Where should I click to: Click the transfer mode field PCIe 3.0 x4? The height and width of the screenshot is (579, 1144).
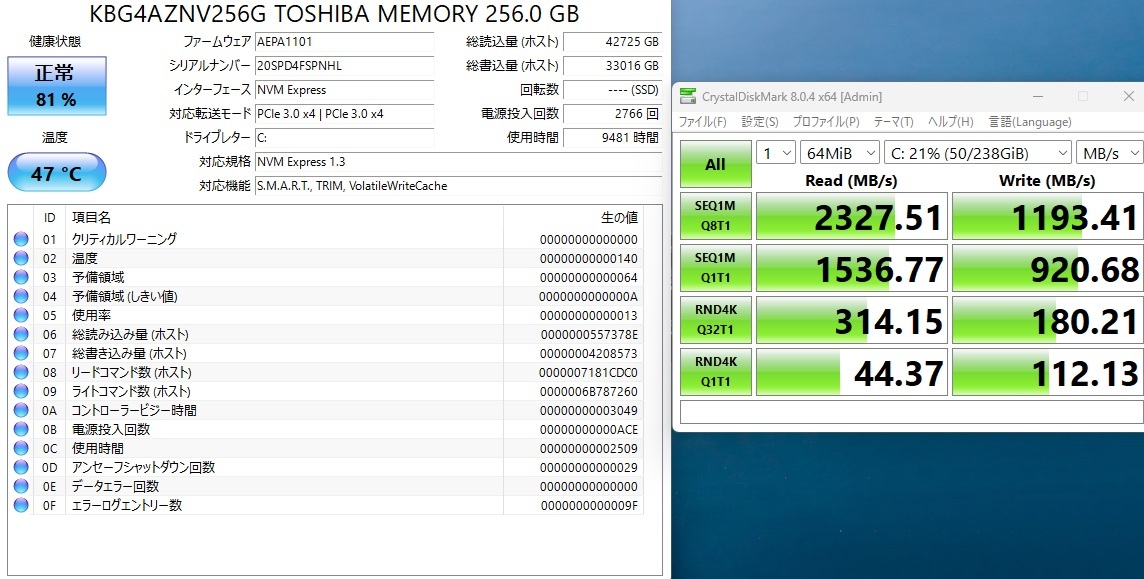tap(344, 114)
